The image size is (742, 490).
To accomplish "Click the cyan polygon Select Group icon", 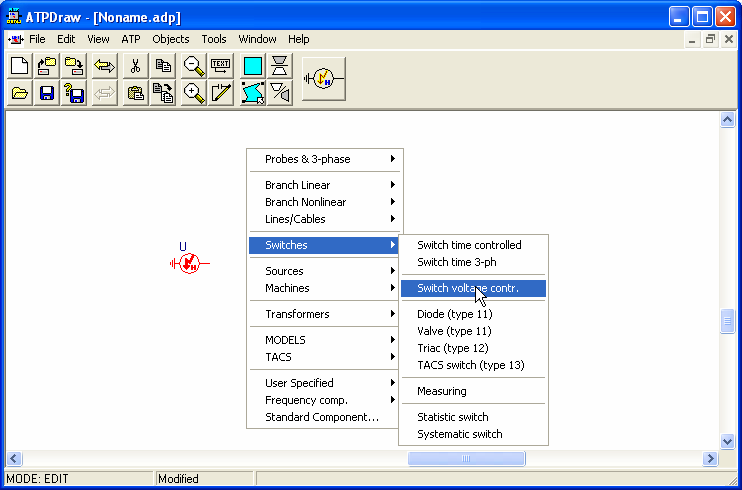I will (x=253, y=93).
